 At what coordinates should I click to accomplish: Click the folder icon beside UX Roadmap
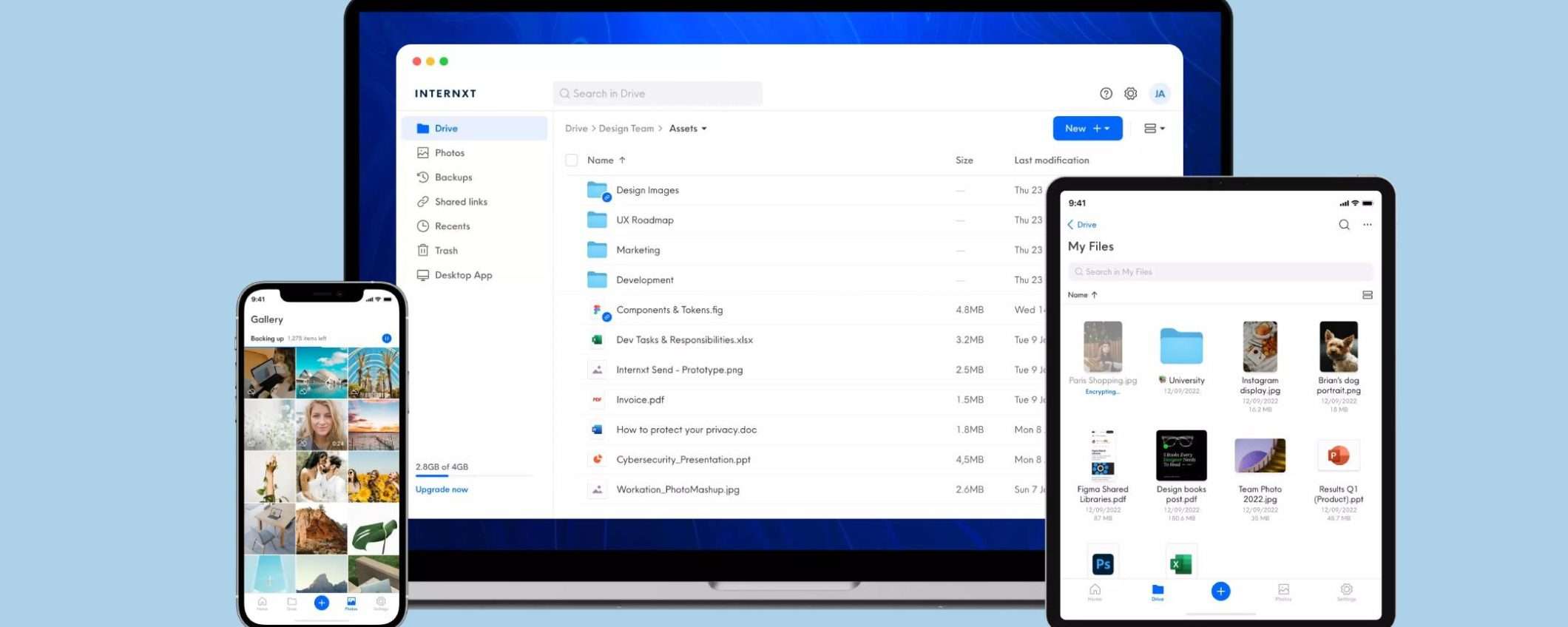tap(597, 220)
